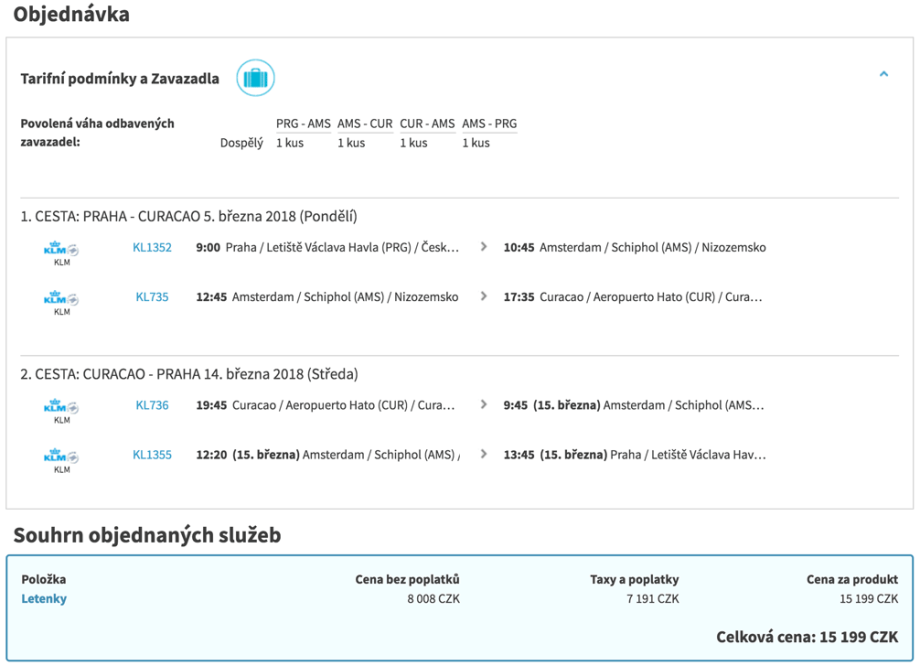Image resolution: width=920 pixels, height=666 pixels.
Task: Click the Letenky link in the summary
Action: (x=44, y=599)
